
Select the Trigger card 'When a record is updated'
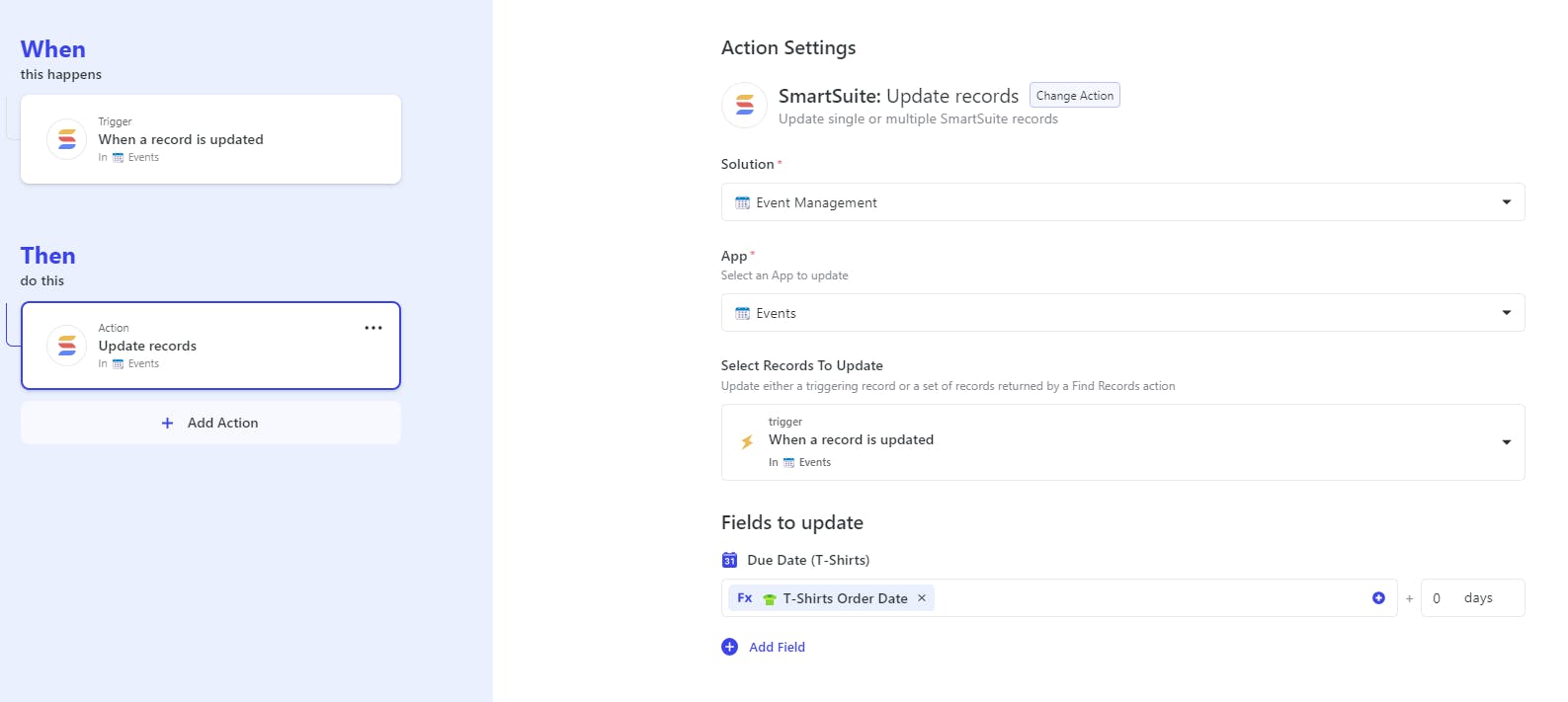pos(210,139)
